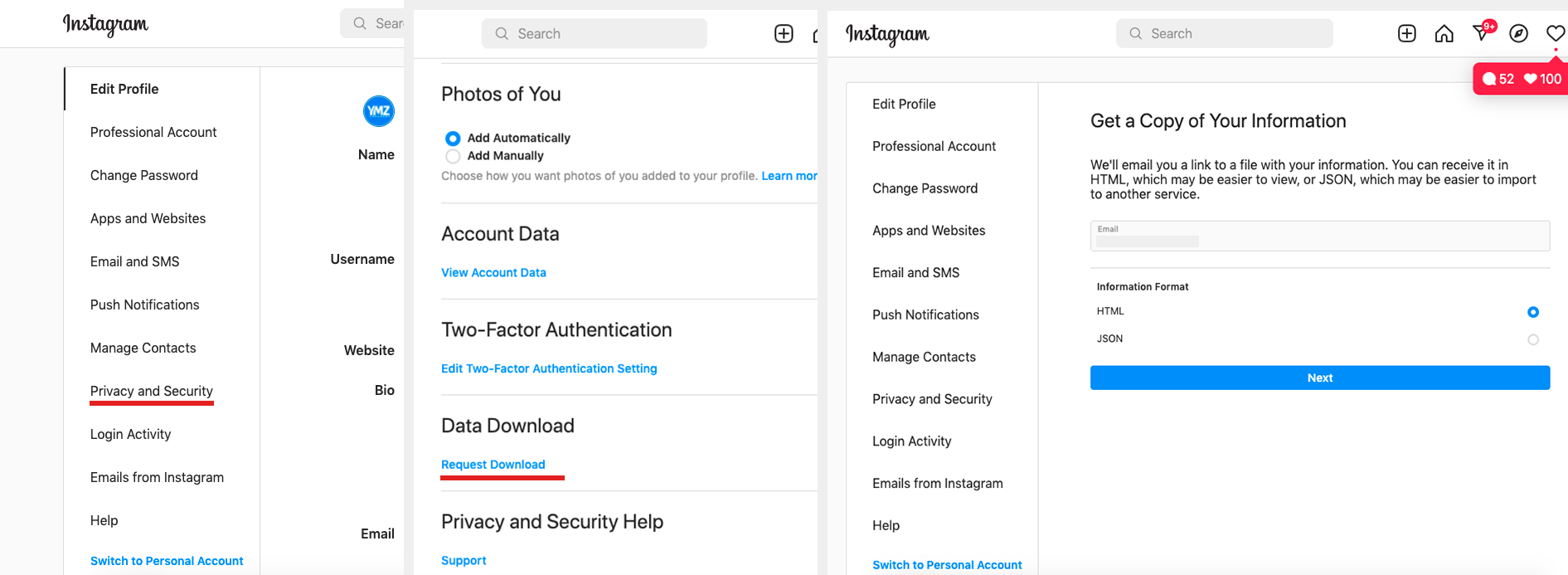Open Help in the right sidebar

pyautogui.click(x=886, y=525)
